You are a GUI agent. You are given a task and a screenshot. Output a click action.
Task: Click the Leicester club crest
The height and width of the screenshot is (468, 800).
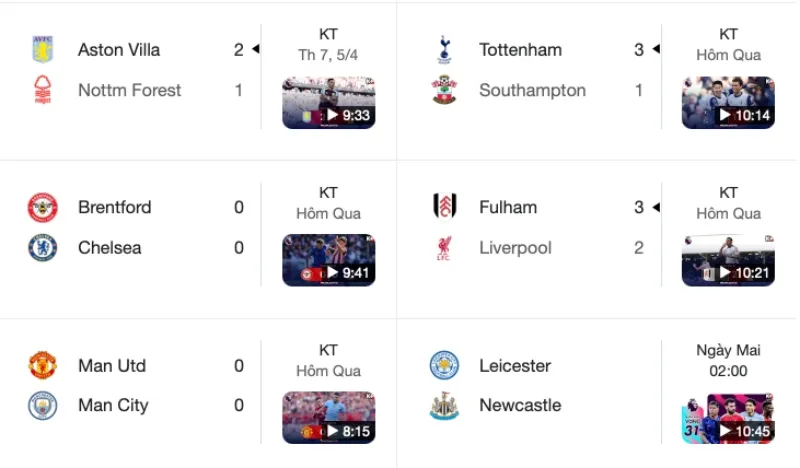pos(444,366)
